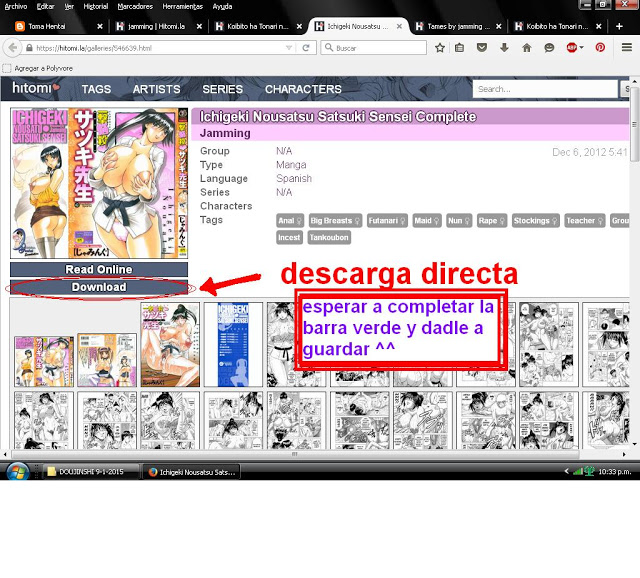The height and width of the screenshot is (578, 640).
Task: Select the Teacher tag
Action: pos(584,221)
